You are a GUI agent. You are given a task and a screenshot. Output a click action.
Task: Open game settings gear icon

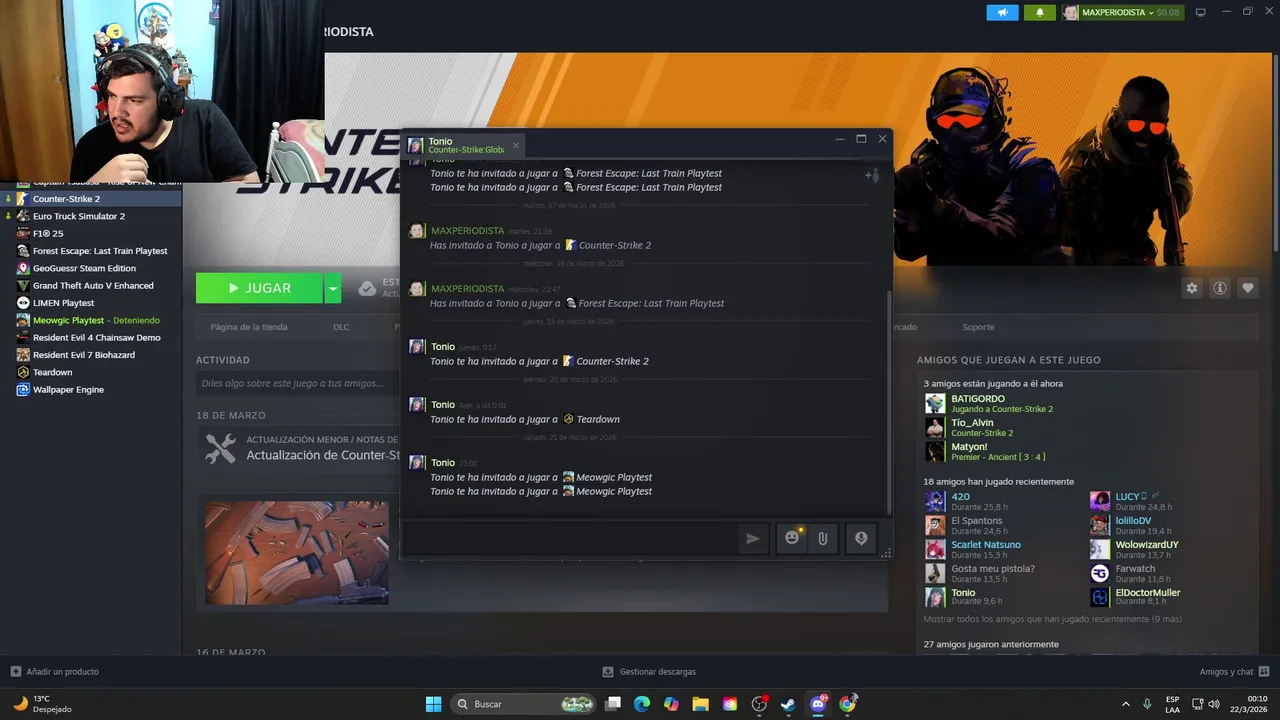click(x=1192, y=288)
